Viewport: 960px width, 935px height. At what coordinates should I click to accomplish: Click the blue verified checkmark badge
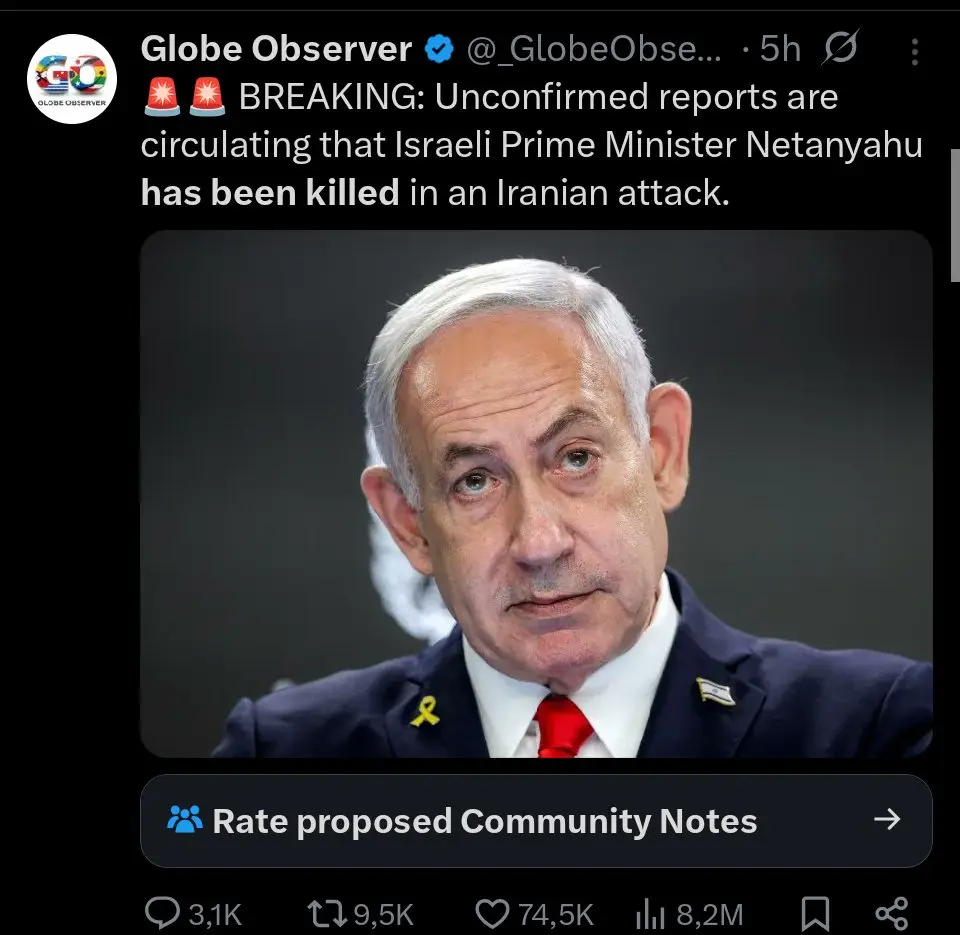(x=439, y=49)
